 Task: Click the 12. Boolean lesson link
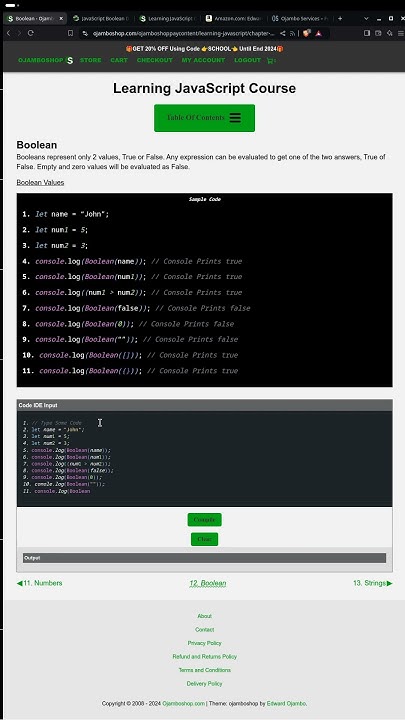pos(208,584)
